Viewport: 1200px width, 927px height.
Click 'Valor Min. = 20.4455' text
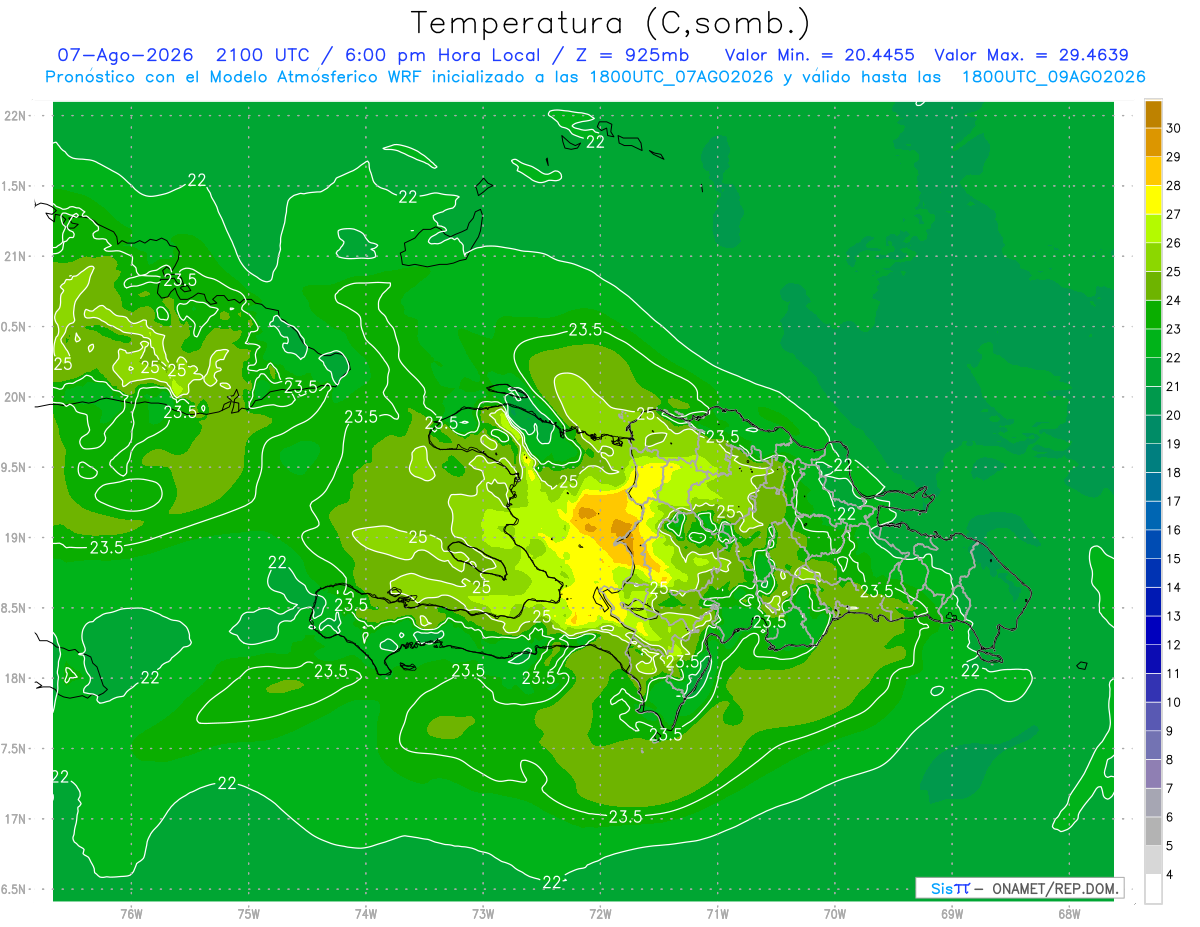pos(819,55)
